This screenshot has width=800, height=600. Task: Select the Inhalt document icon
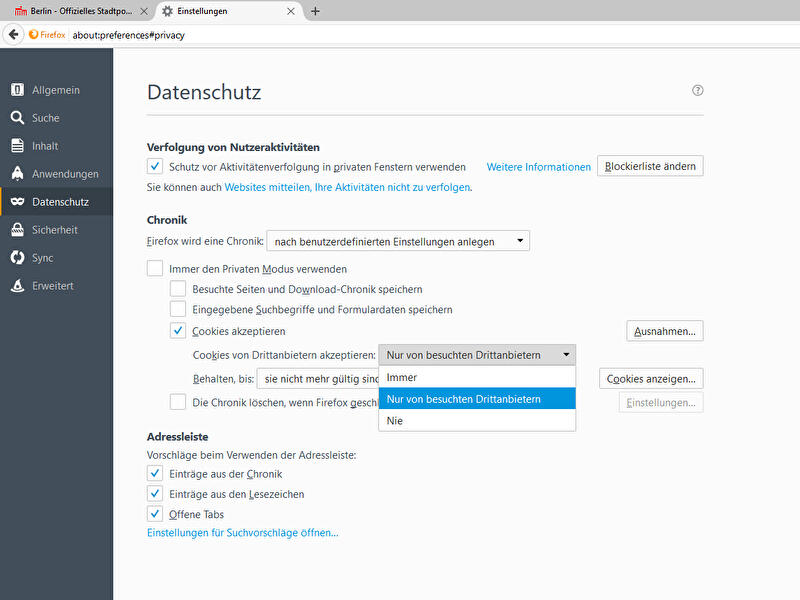[17, 146]
